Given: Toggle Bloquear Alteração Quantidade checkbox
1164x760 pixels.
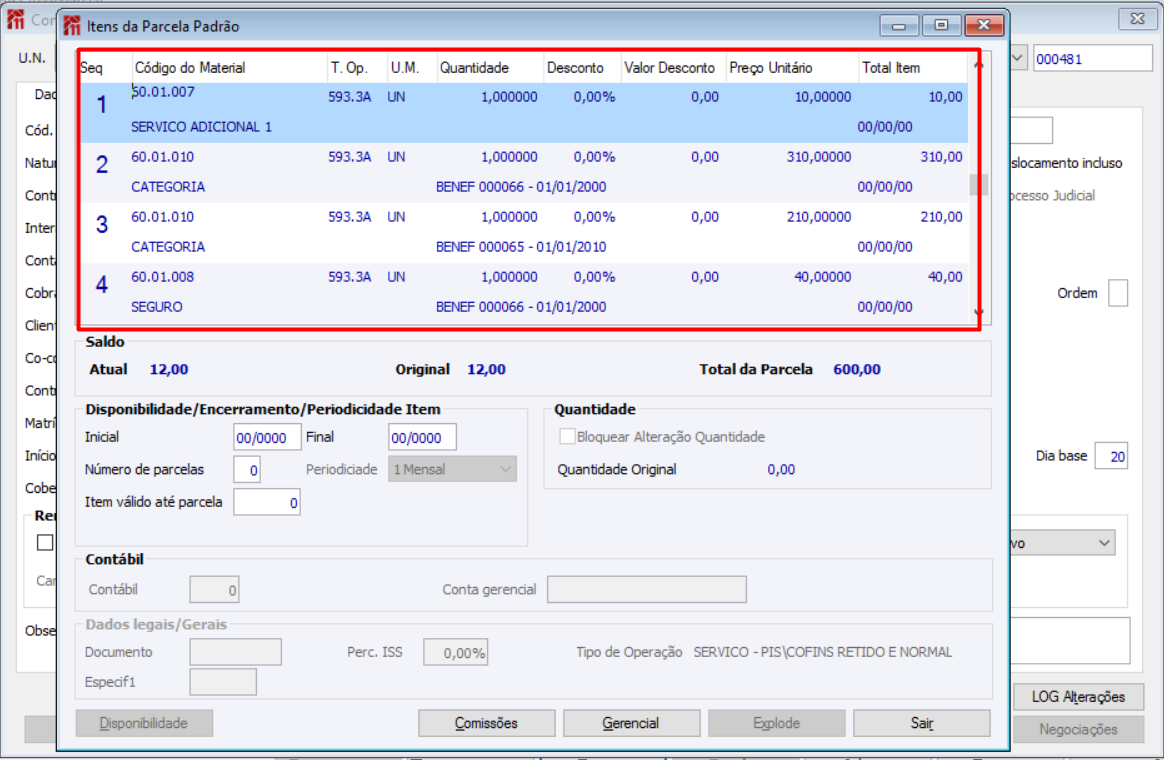Looking at the screenshot, I should pyautogui.click(x=568, y=437).
